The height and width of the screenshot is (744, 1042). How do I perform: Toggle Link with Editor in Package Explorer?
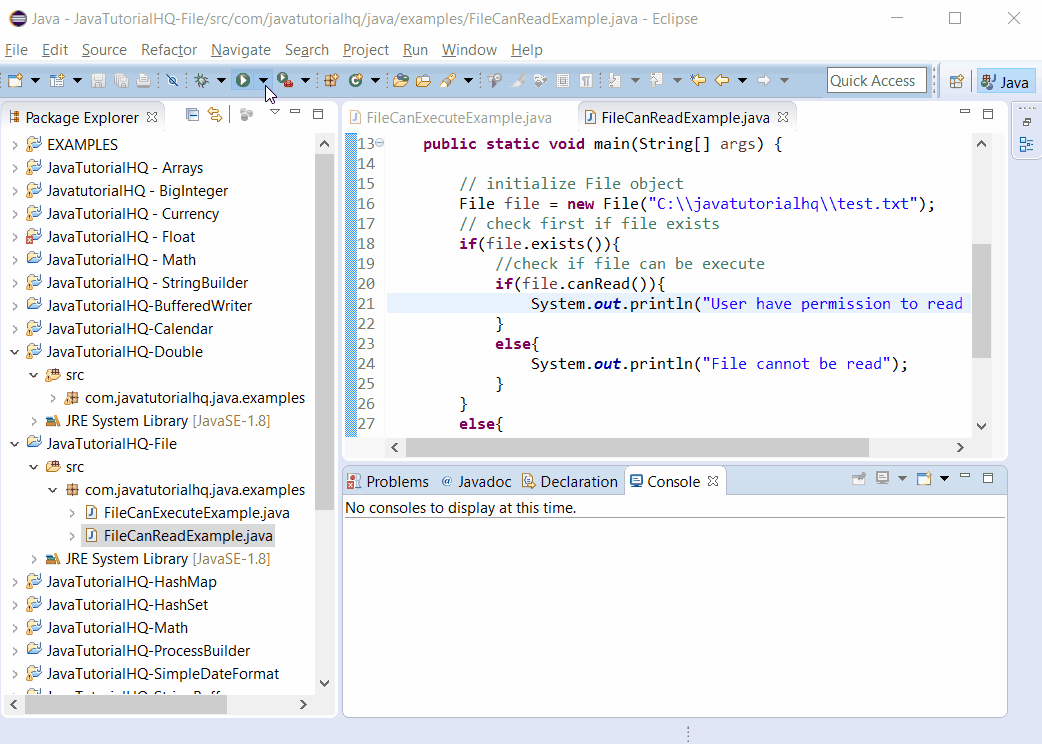point(214,115)
